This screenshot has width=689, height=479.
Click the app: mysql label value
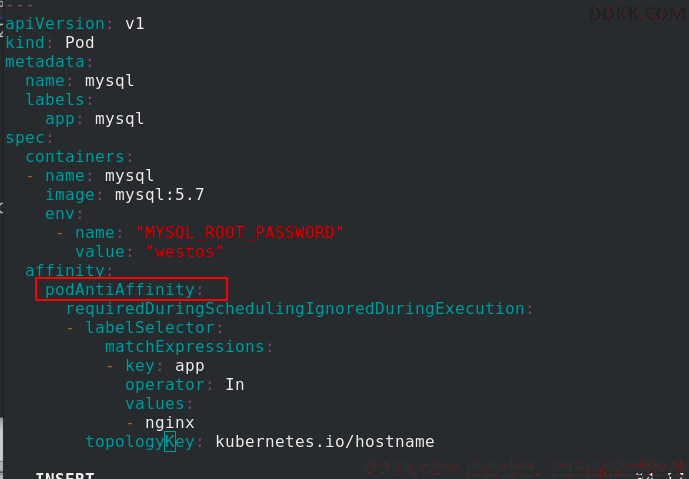coord(119,119)
